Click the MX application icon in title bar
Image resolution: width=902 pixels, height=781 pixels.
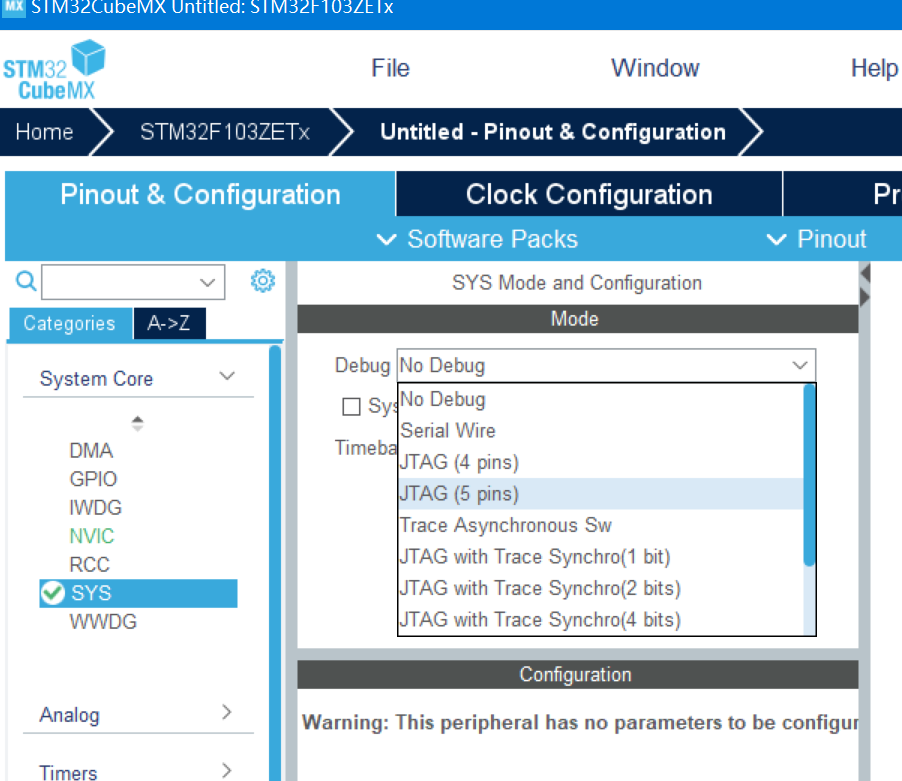coord(13,8)
